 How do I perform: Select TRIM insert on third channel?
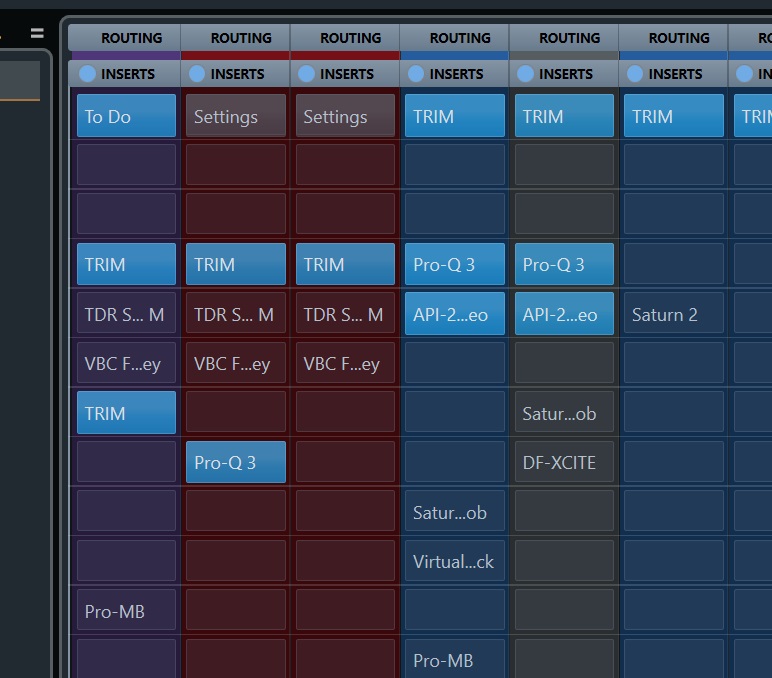click(x=345, y=264)
